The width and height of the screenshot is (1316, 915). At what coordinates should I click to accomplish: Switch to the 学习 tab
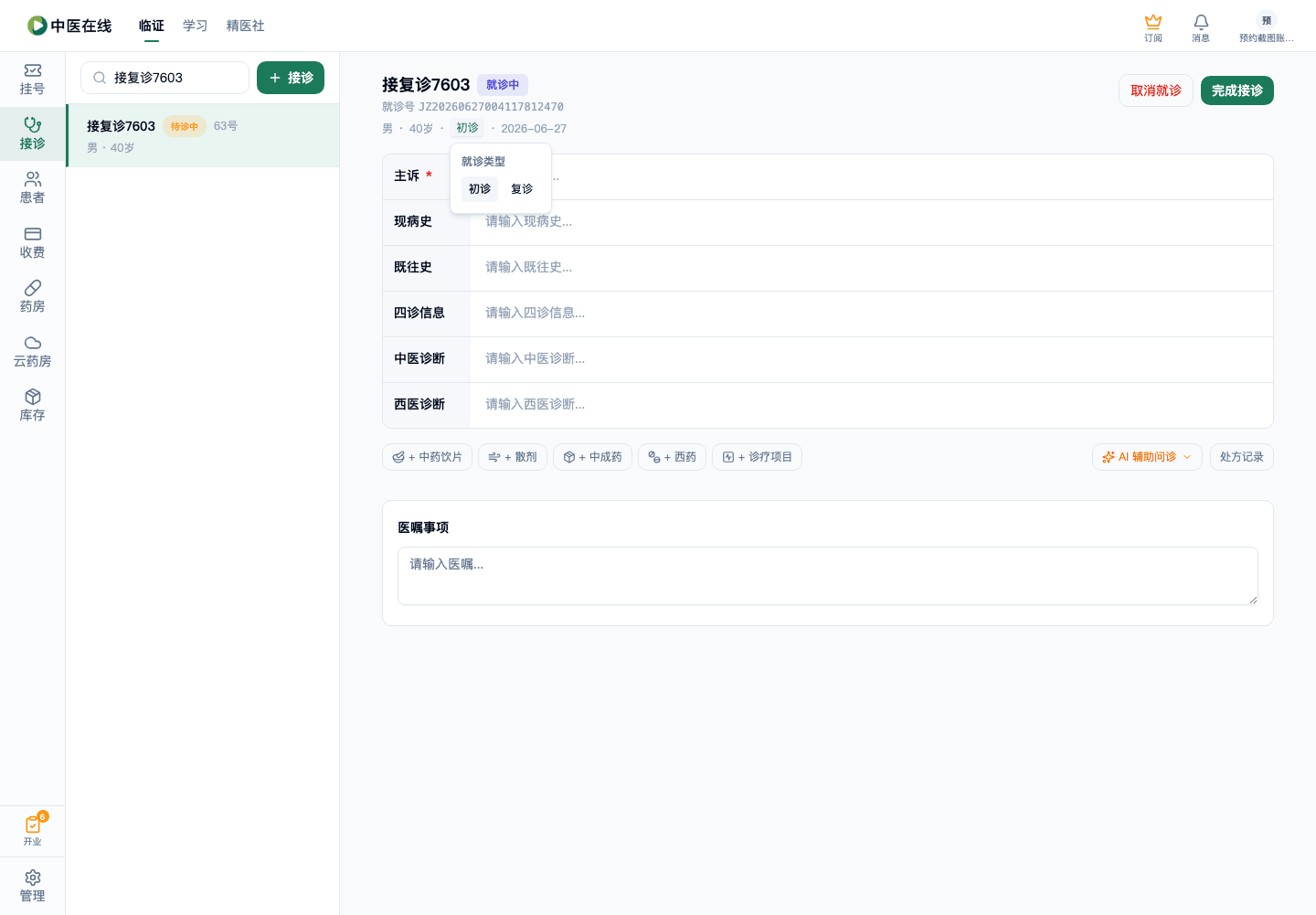tap(195, 26)
